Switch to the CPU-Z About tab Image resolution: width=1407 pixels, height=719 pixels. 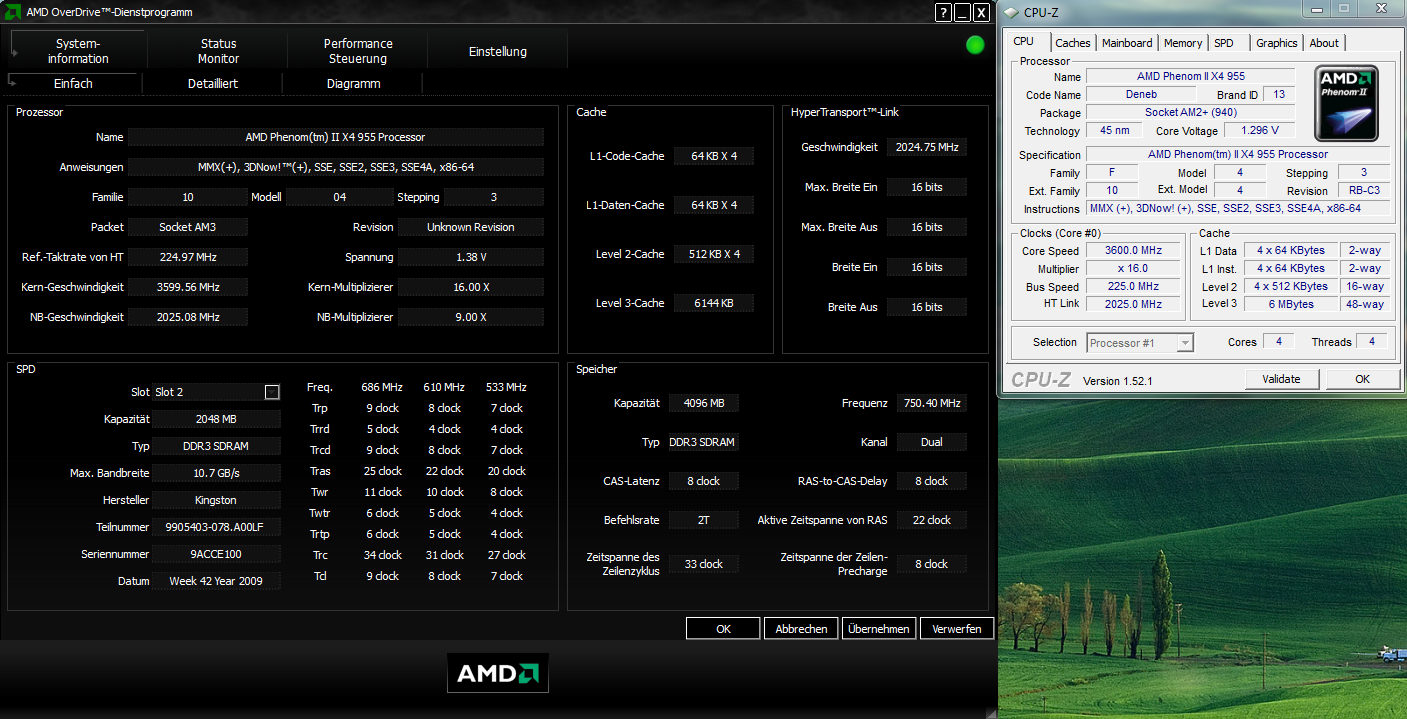pos(1324,43)
